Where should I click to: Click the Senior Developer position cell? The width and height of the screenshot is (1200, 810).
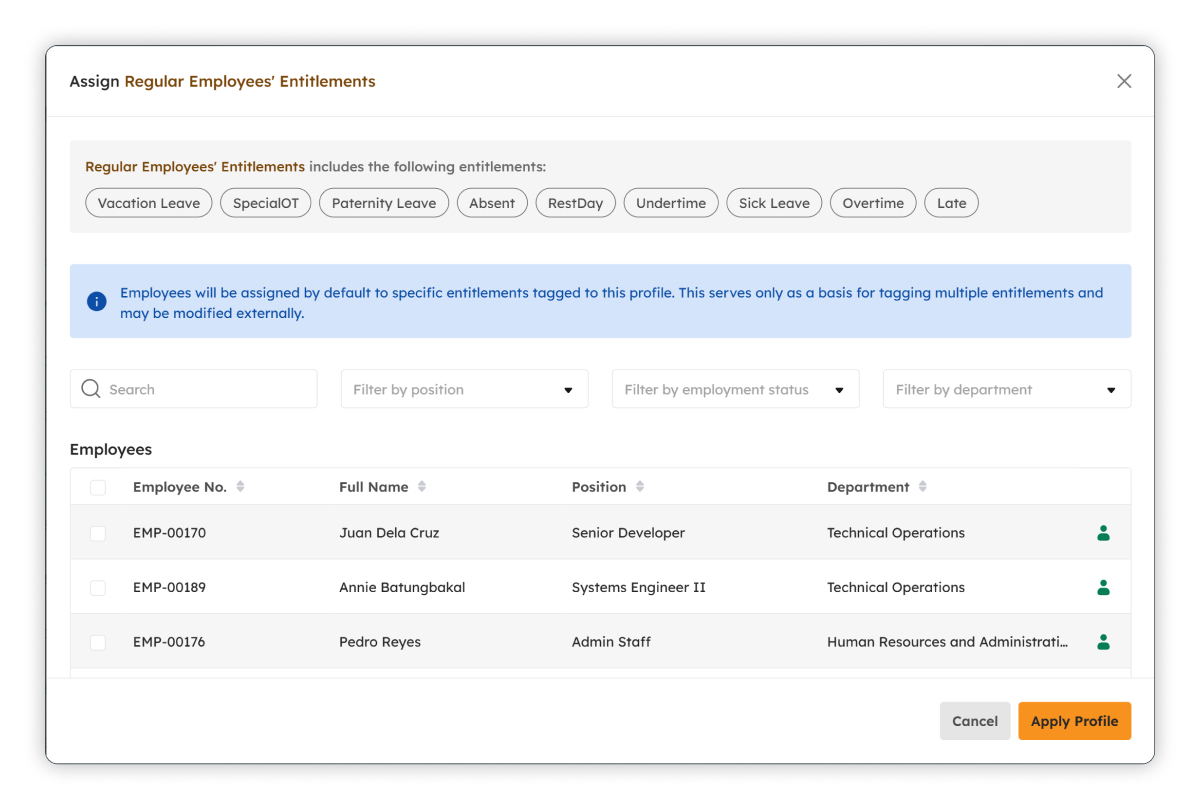628,533
